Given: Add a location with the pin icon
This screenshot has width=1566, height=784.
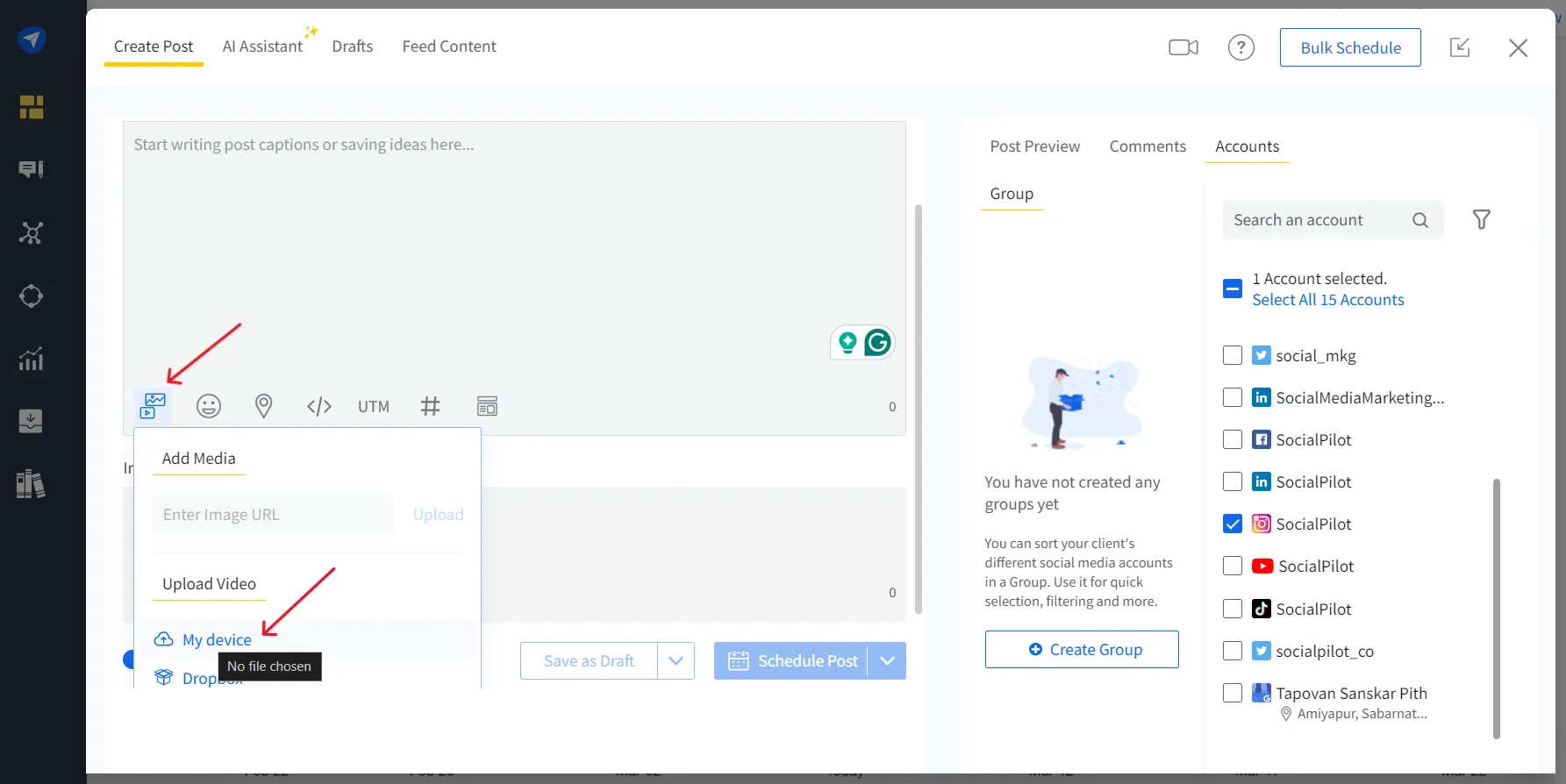Looking at the screenshot, I should pos(263,406).
